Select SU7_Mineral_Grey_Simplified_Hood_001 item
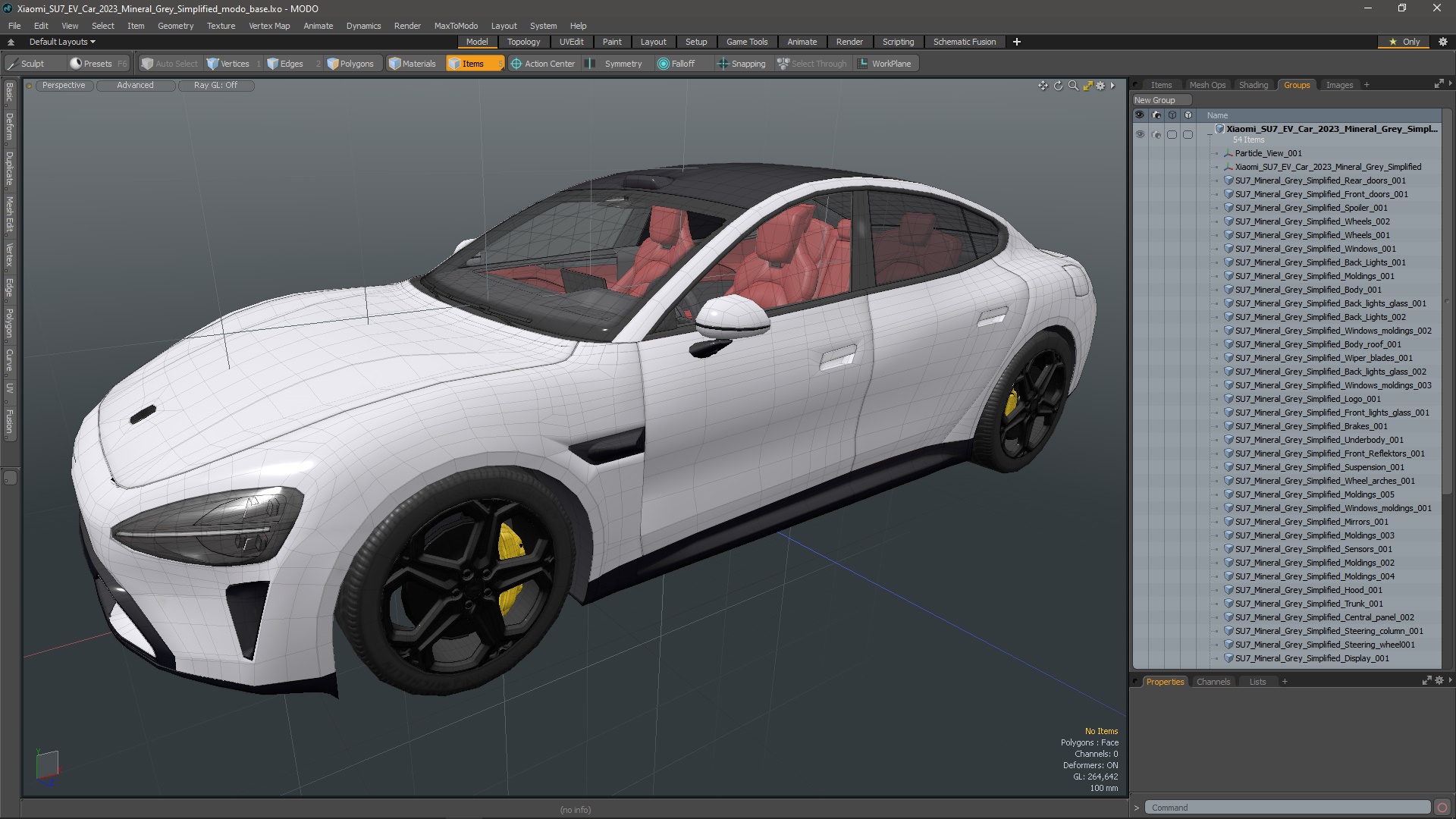1456x819 pixels. click(1308, 590)
